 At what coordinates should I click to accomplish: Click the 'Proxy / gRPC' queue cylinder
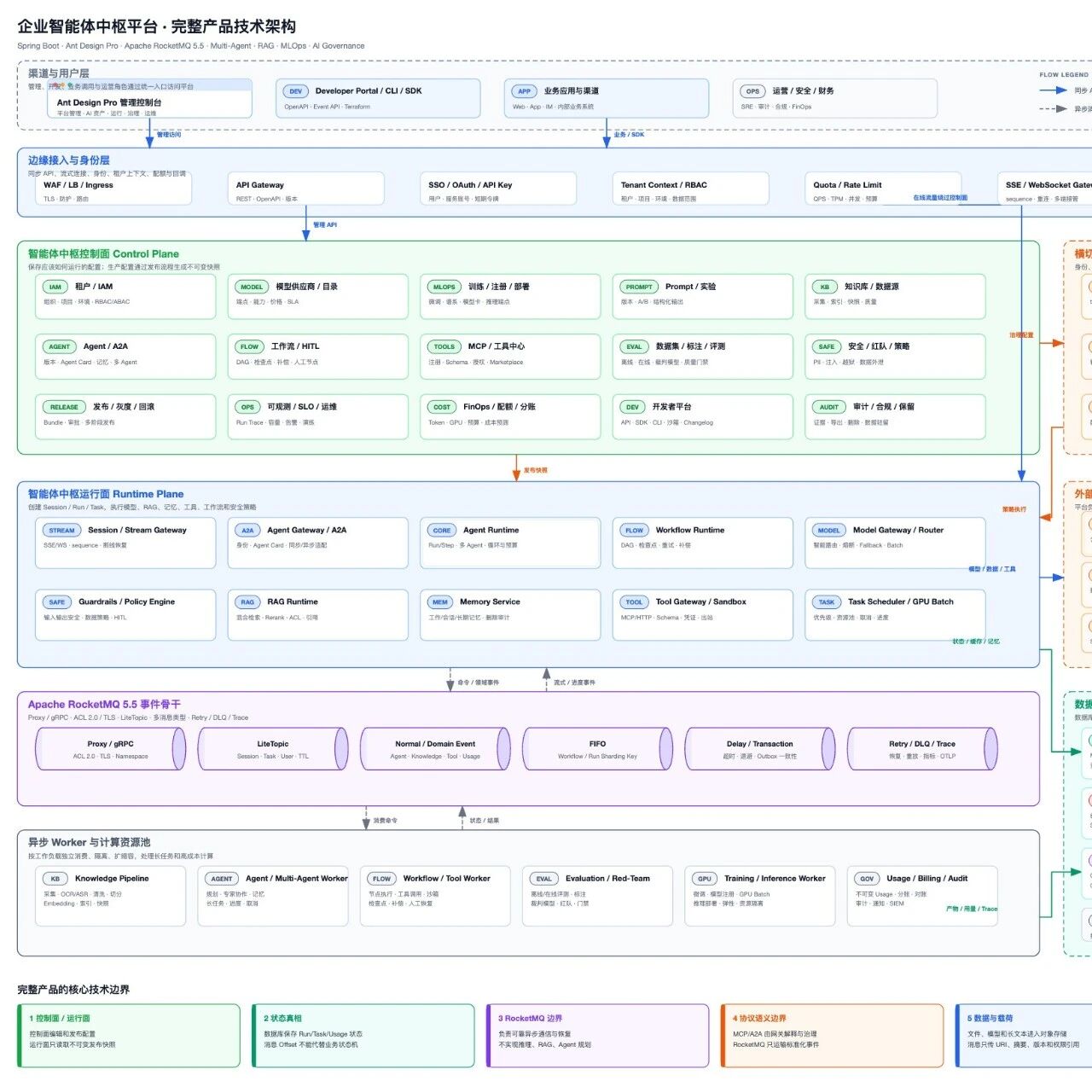(x=110, y=749)
